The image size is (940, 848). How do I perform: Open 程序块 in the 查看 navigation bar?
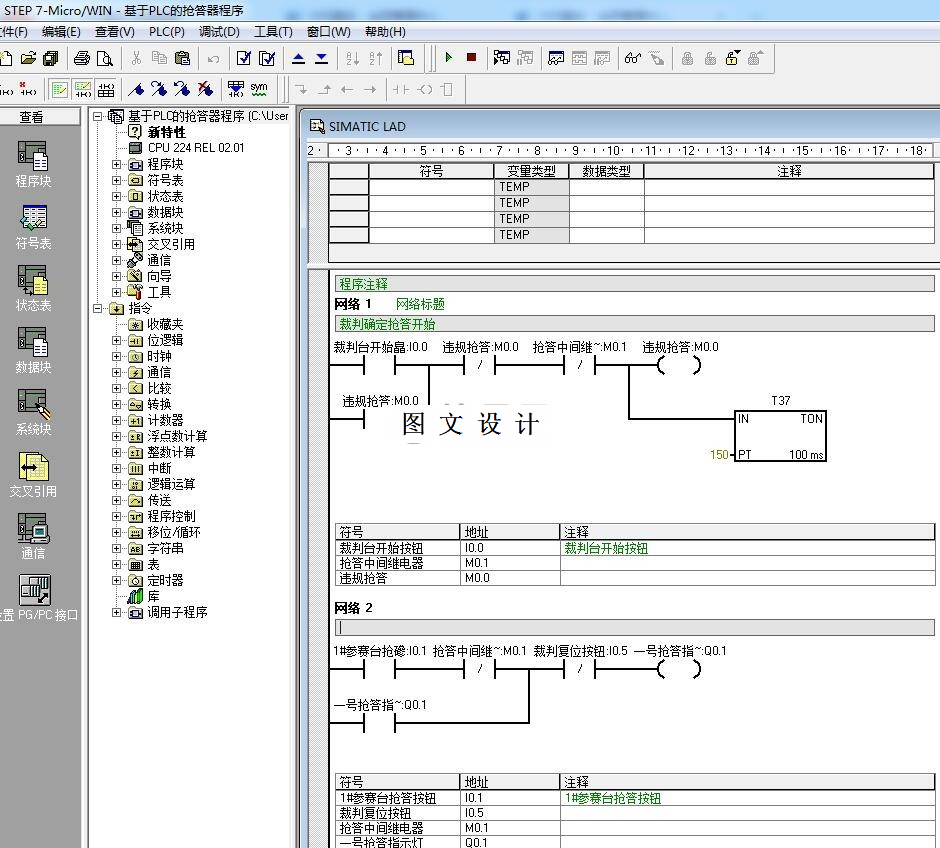(x=33, y=164)
